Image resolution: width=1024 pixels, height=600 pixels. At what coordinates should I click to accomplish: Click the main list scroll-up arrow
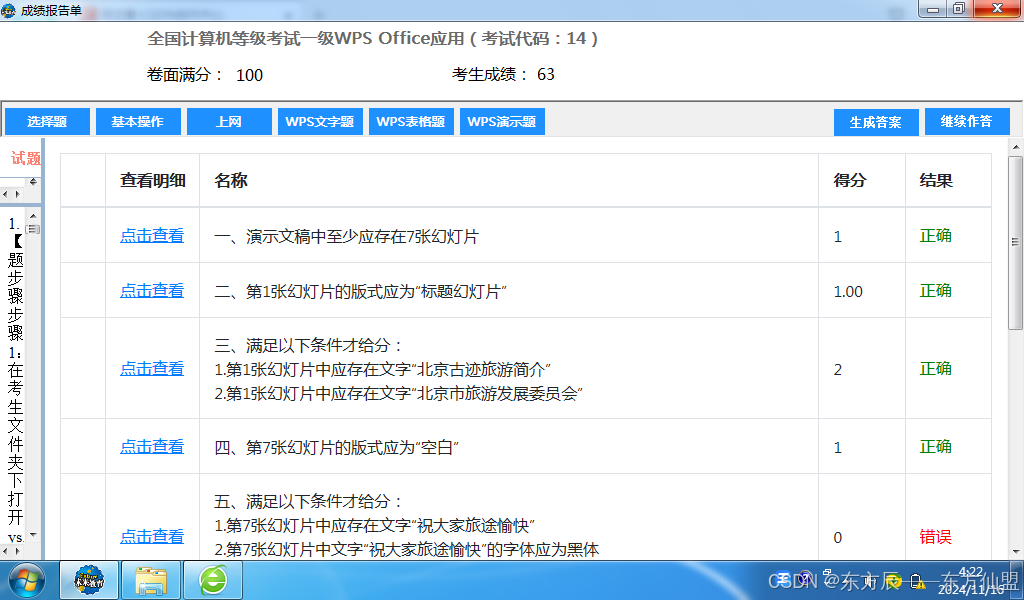[x=1015, y=147]
